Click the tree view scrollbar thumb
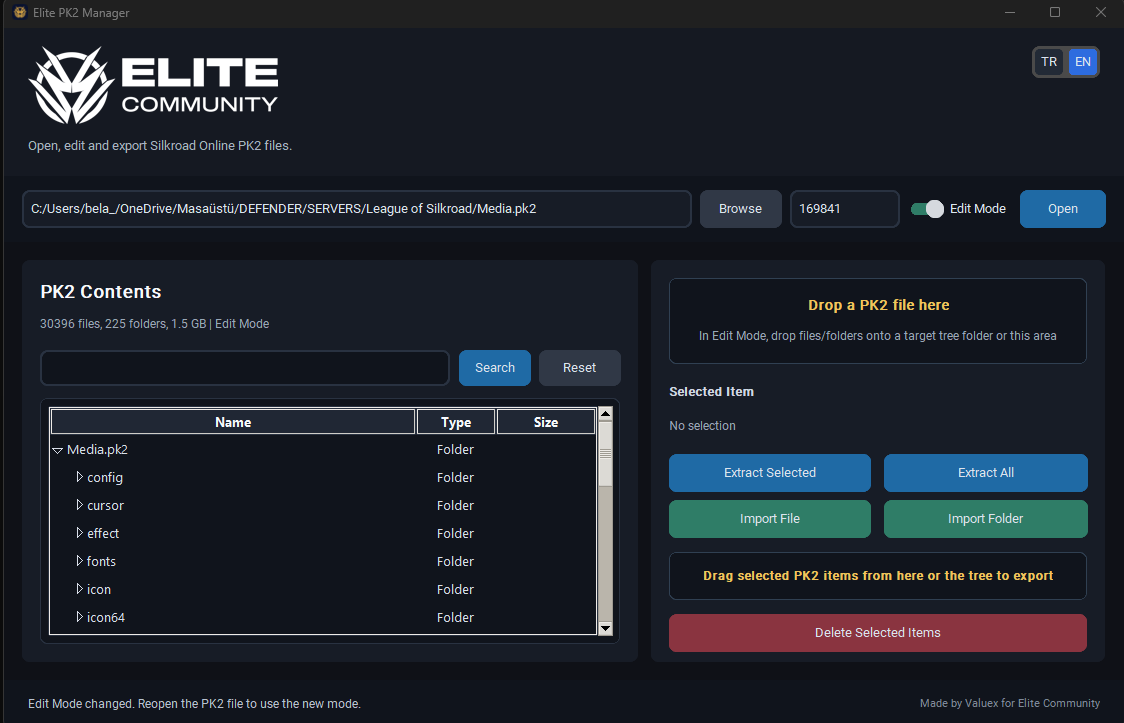This screenshot has height=723, width=1124. click(606, 454)
